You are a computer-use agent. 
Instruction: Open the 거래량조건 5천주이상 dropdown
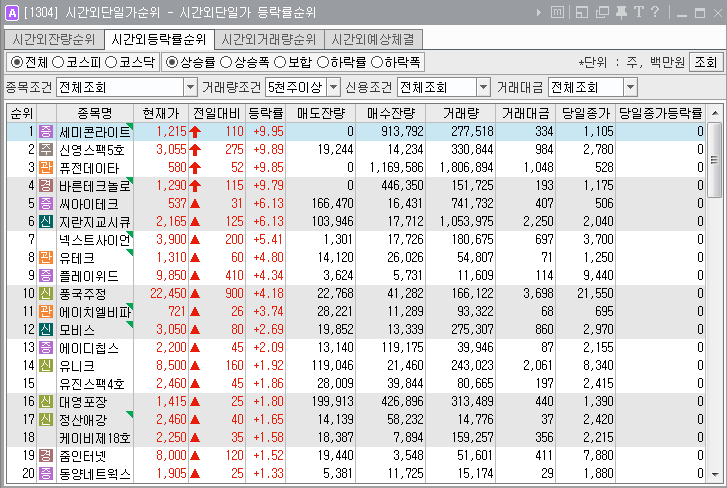[333, 87]
